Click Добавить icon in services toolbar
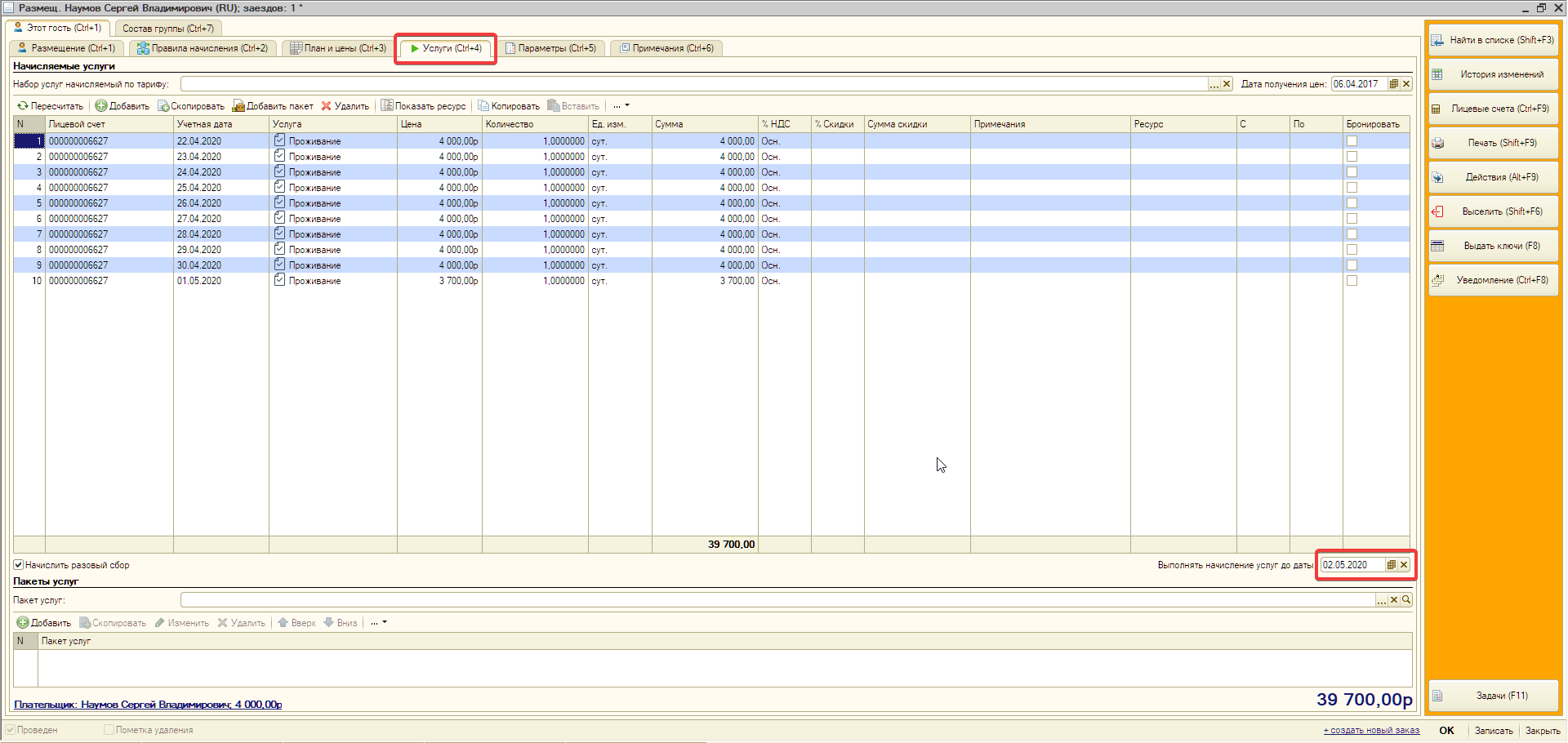Viewport: 1568px width, 743px height. coord(101,106)
